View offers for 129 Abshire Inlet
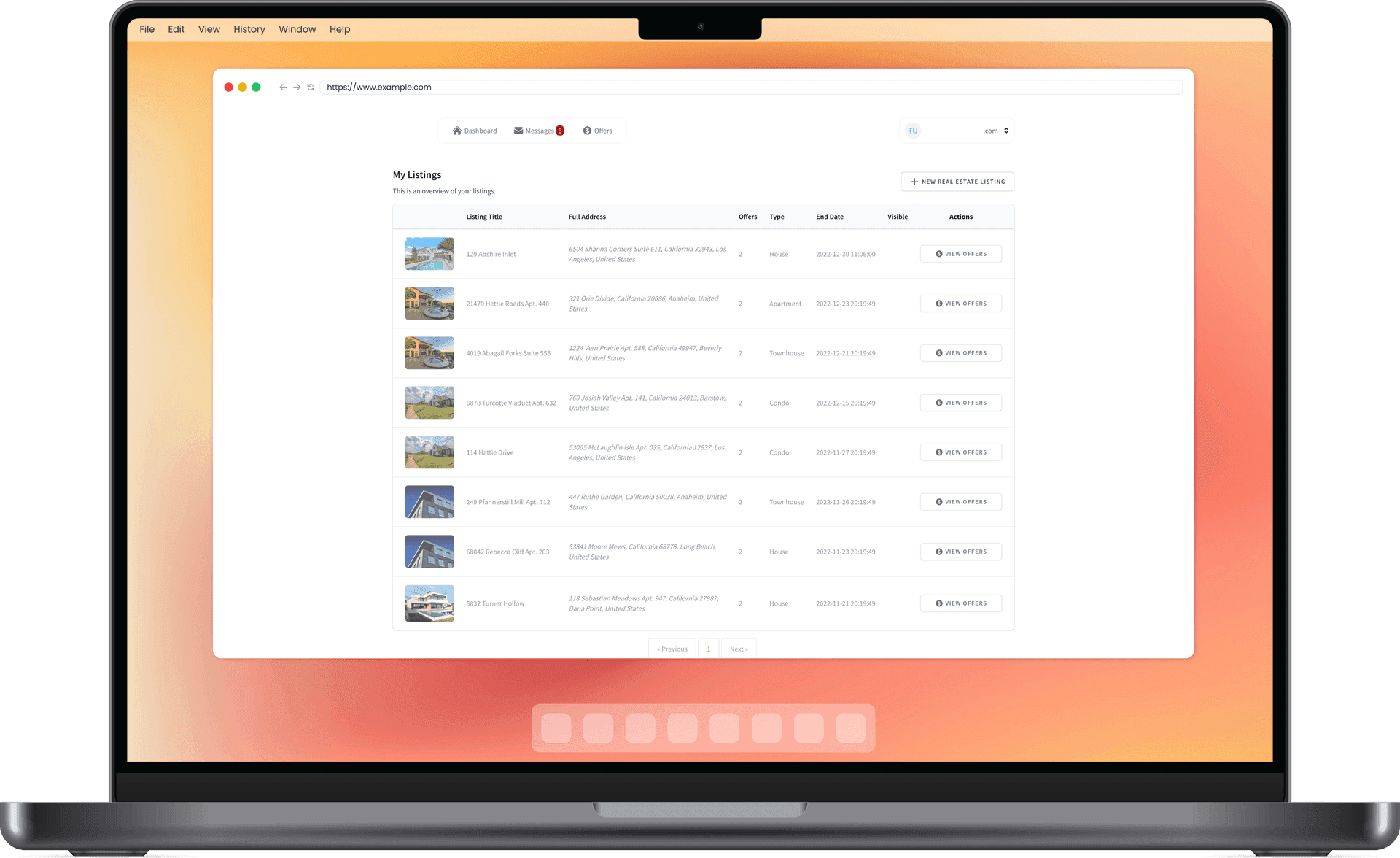The image size is (1400, 858). (960, 254)
